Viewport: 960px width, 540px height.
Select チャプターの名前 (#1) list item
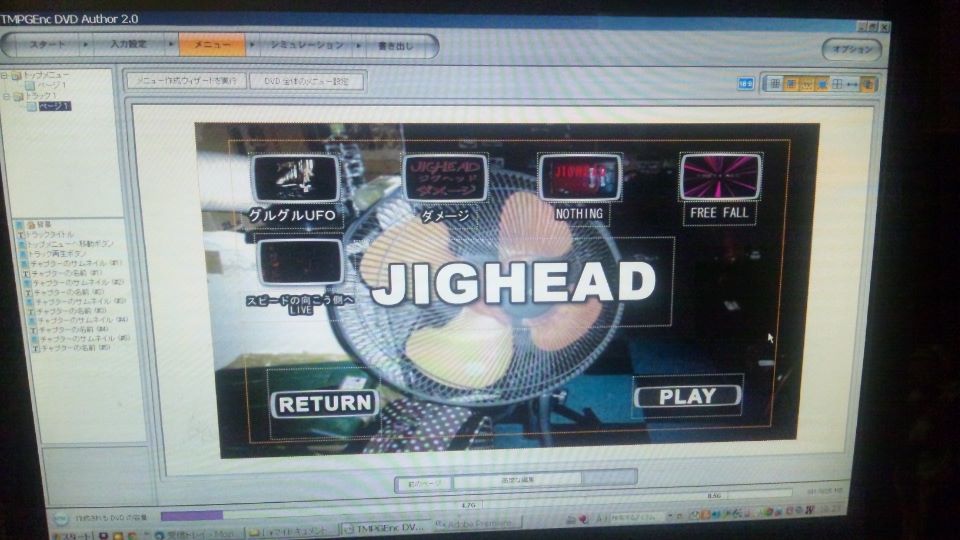coord(67,273)
